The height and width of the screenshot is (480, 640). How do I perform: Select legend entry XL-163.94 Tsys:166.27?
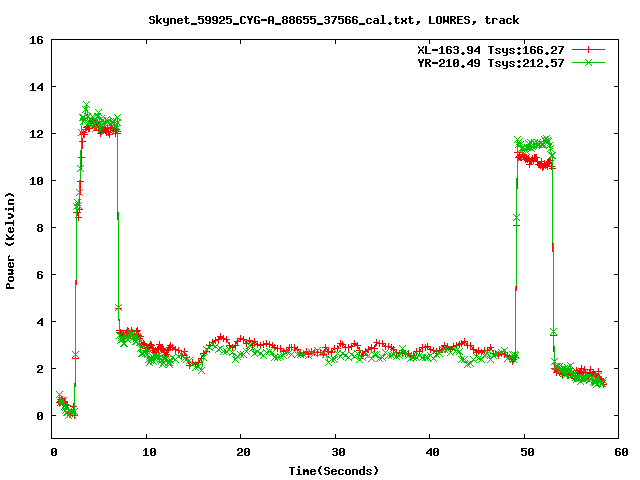pyautogui.click(x=491, y=50)
